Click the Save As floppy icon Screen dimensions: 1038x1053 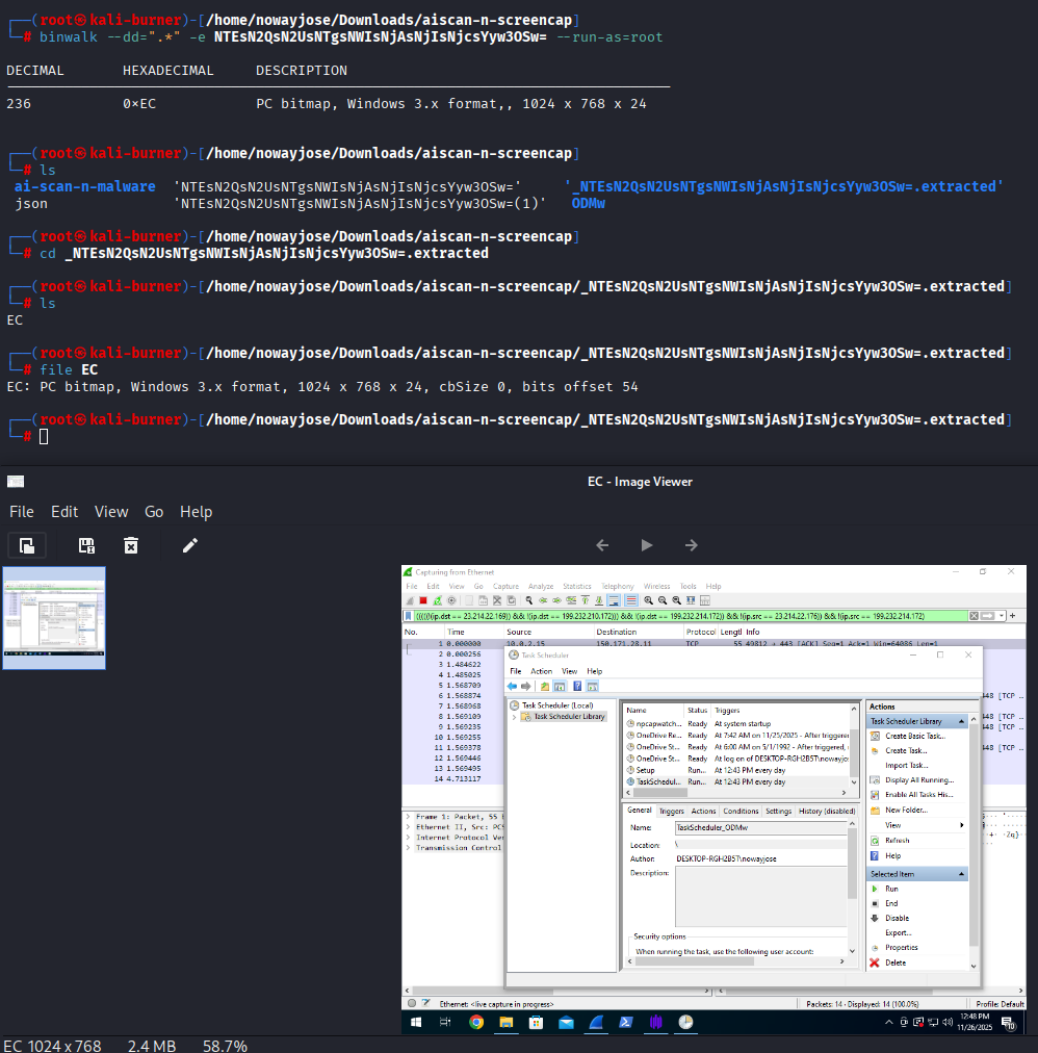point(87,545)
